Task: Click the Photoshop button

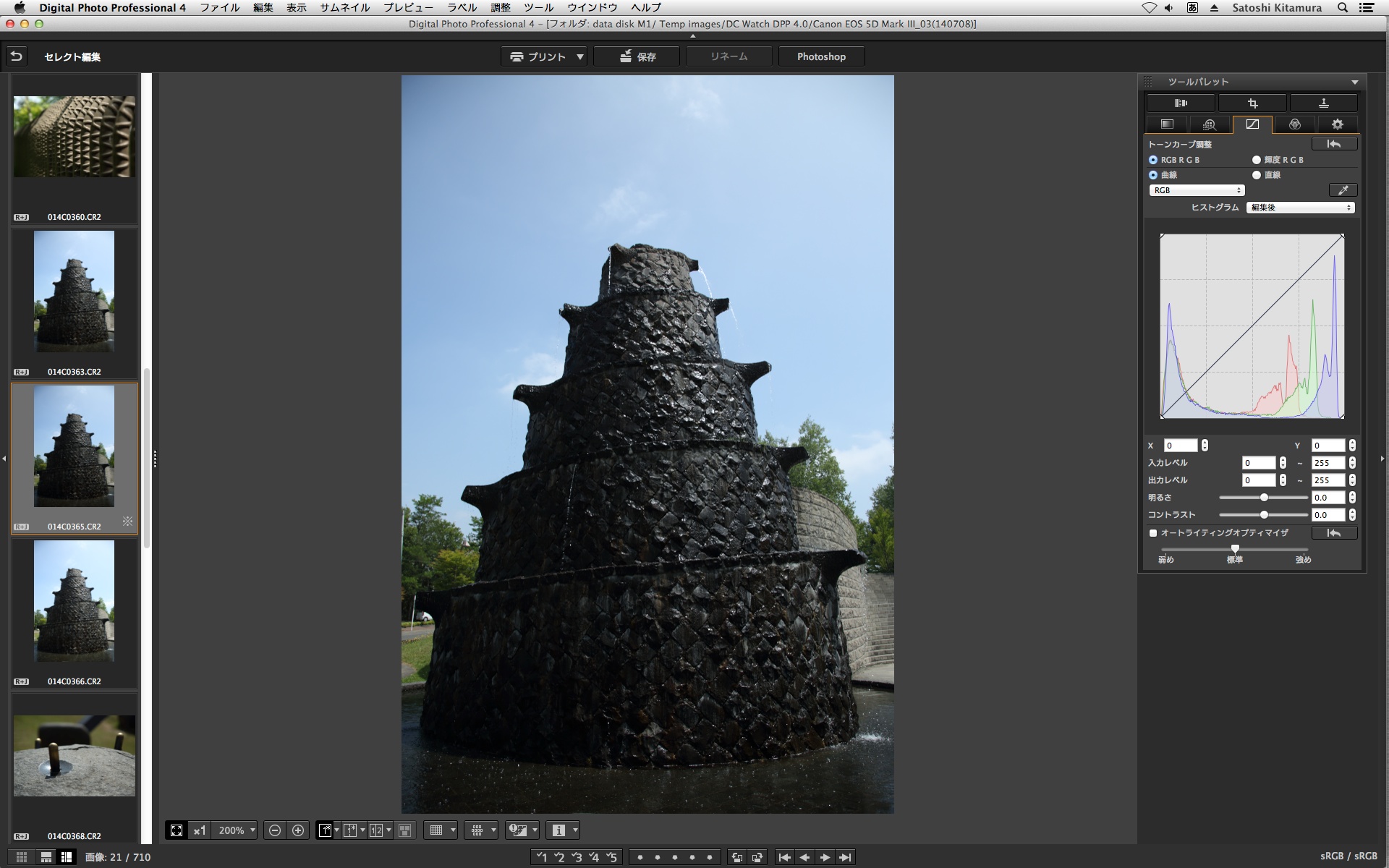Action: point(821,56)
